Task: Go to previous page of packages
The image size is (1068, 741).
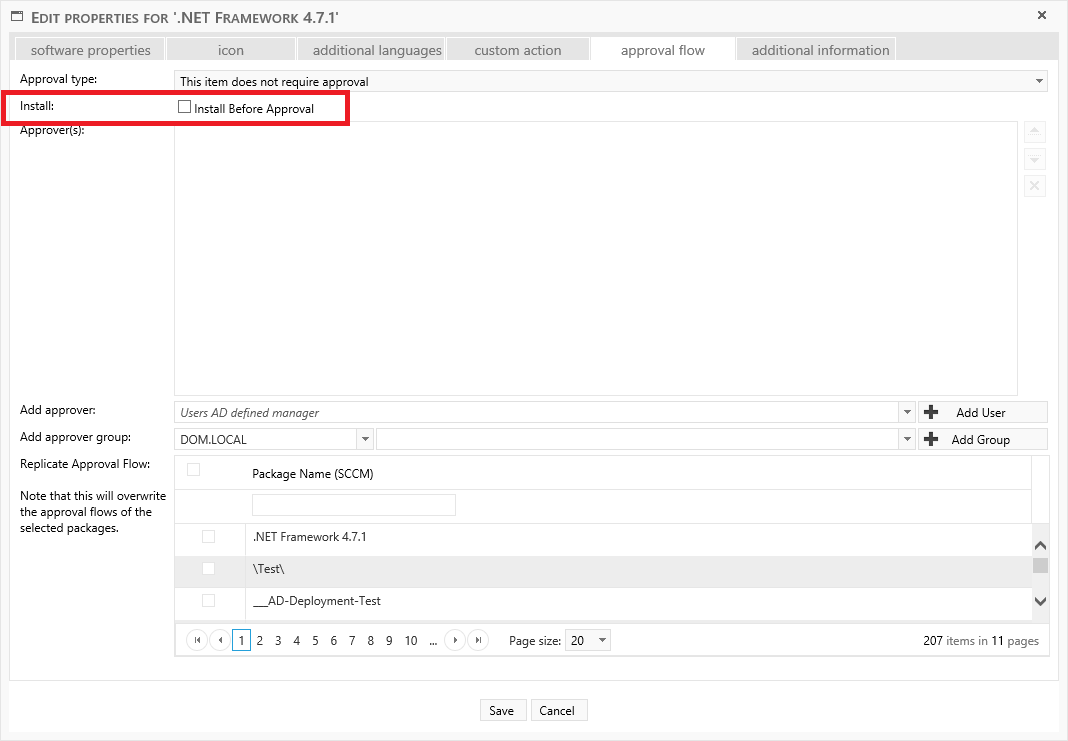Action: tap(219, 641)
